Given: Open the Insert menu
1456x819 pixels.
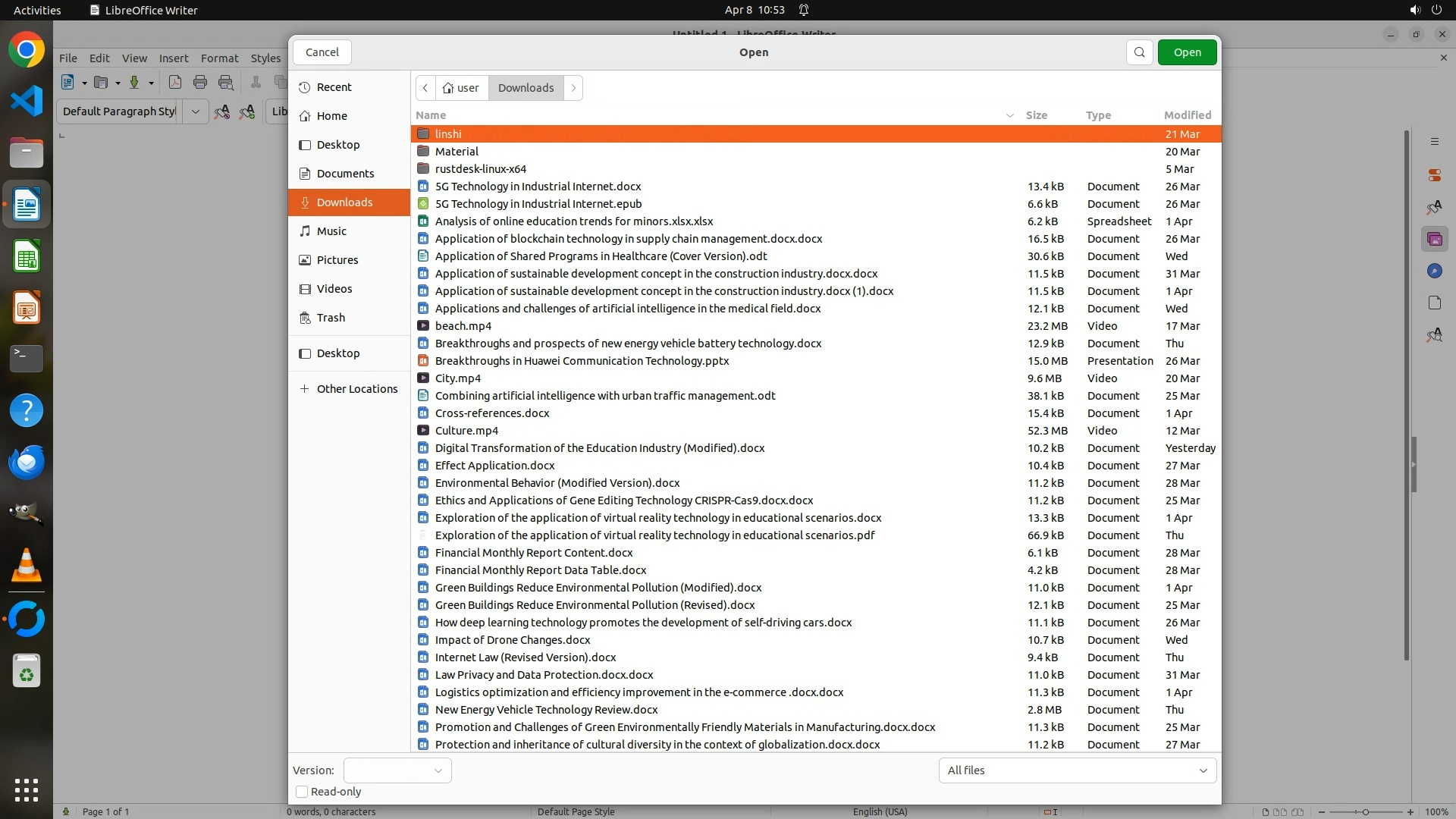Looking at the screenshot, I should (173, 58).
